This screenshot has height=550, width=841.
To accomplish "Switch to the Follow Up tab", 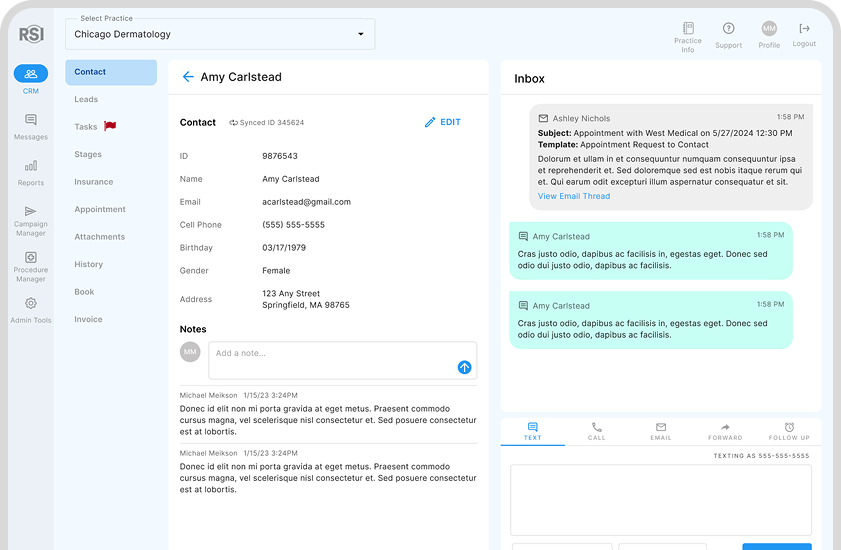I will (789, 431).
